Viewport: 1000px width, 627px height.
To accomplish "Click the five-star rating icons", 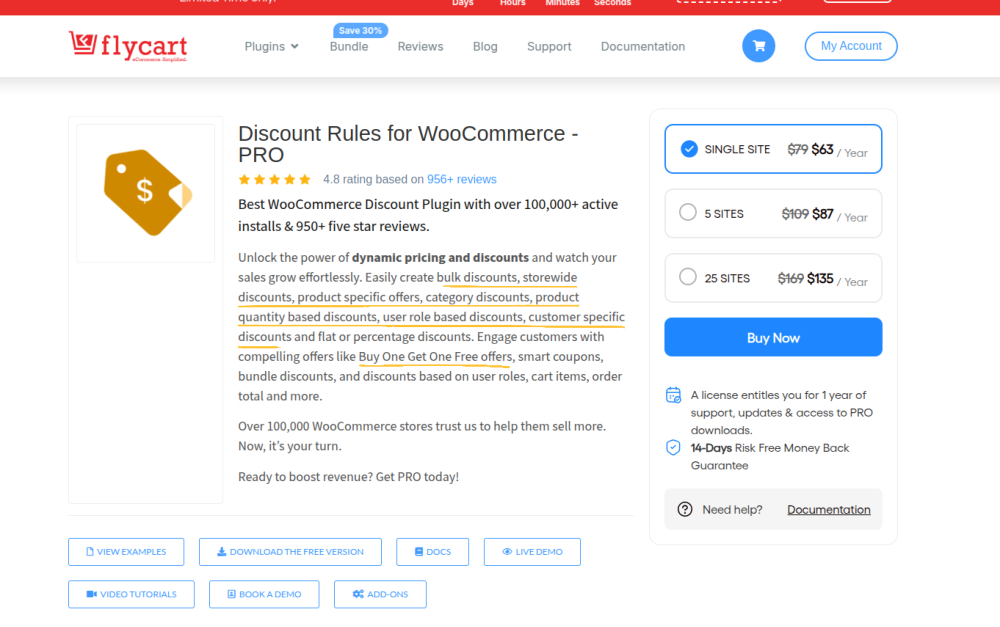I will coord(274,180).
